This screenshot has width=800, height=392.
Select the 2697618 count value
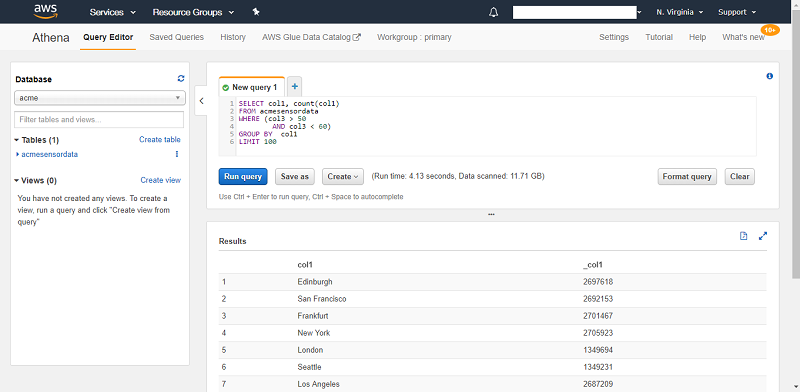(598, 282)
